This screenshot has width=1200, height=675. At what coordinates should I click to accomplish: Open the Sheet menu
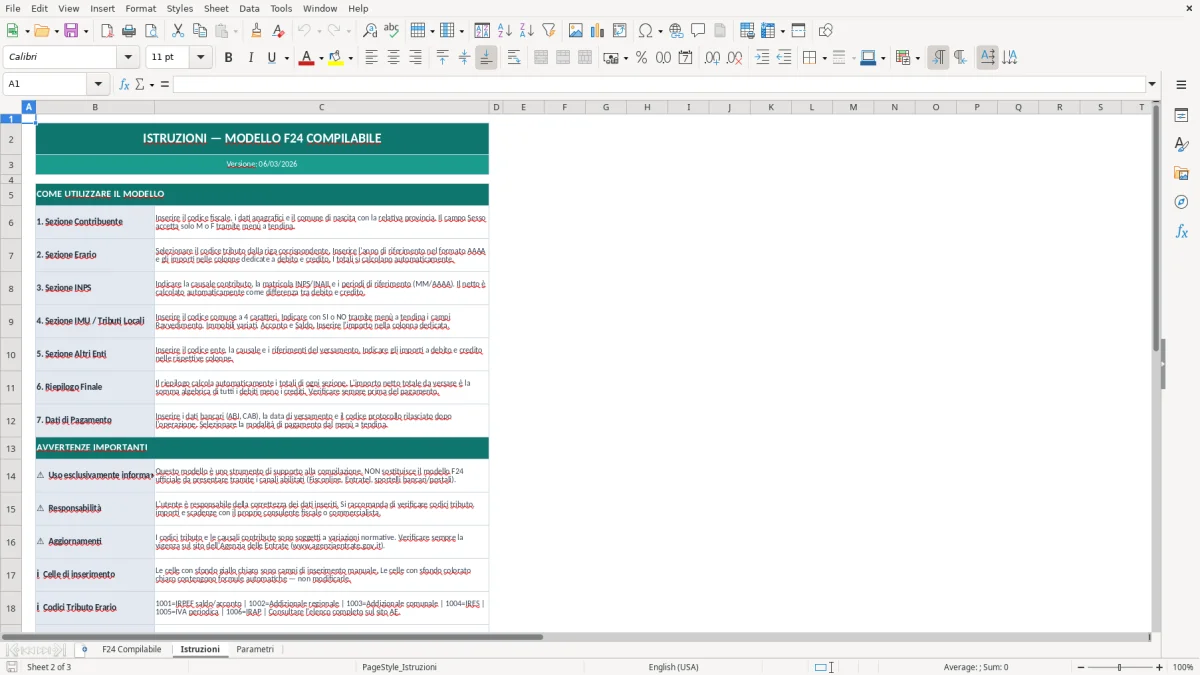click(216, 8)
